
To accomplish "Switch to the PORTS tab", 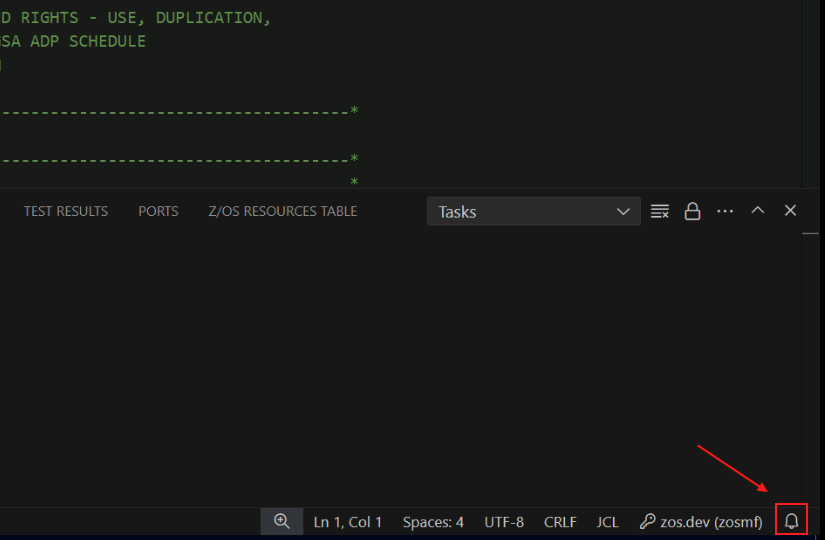I will pyautogui.click(x=158, y=211).
